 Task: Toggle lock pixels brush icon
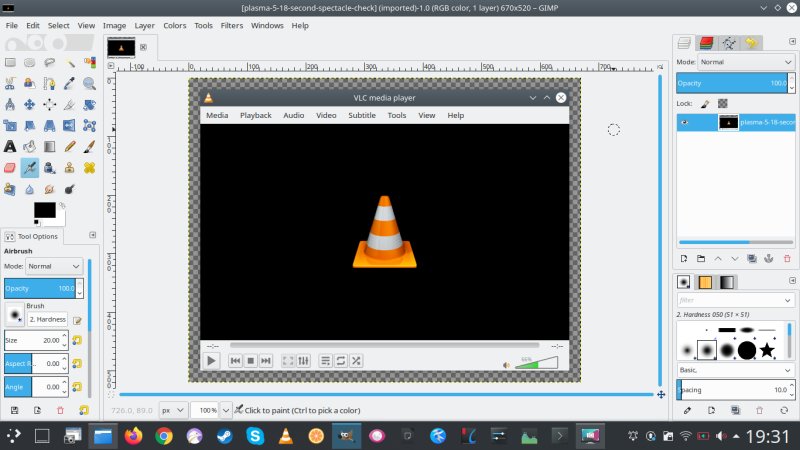pos(705,103)
